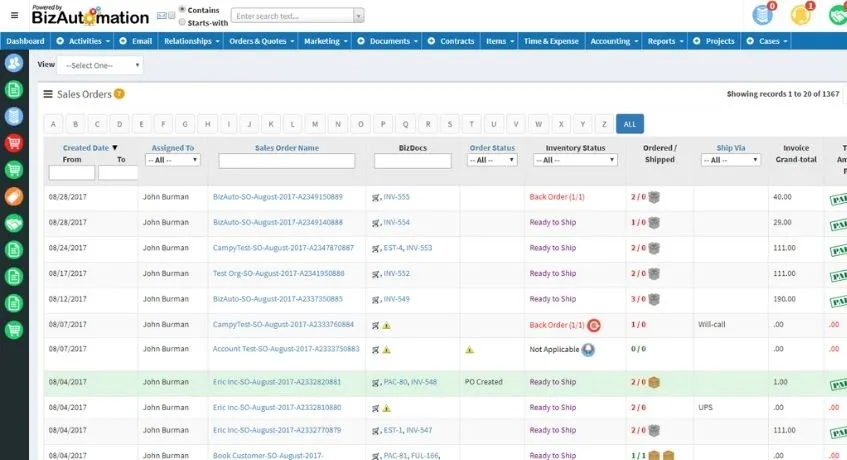Click the Will-call ship via cell
Viewport: 847px width, 460px height.
point(711,325)
